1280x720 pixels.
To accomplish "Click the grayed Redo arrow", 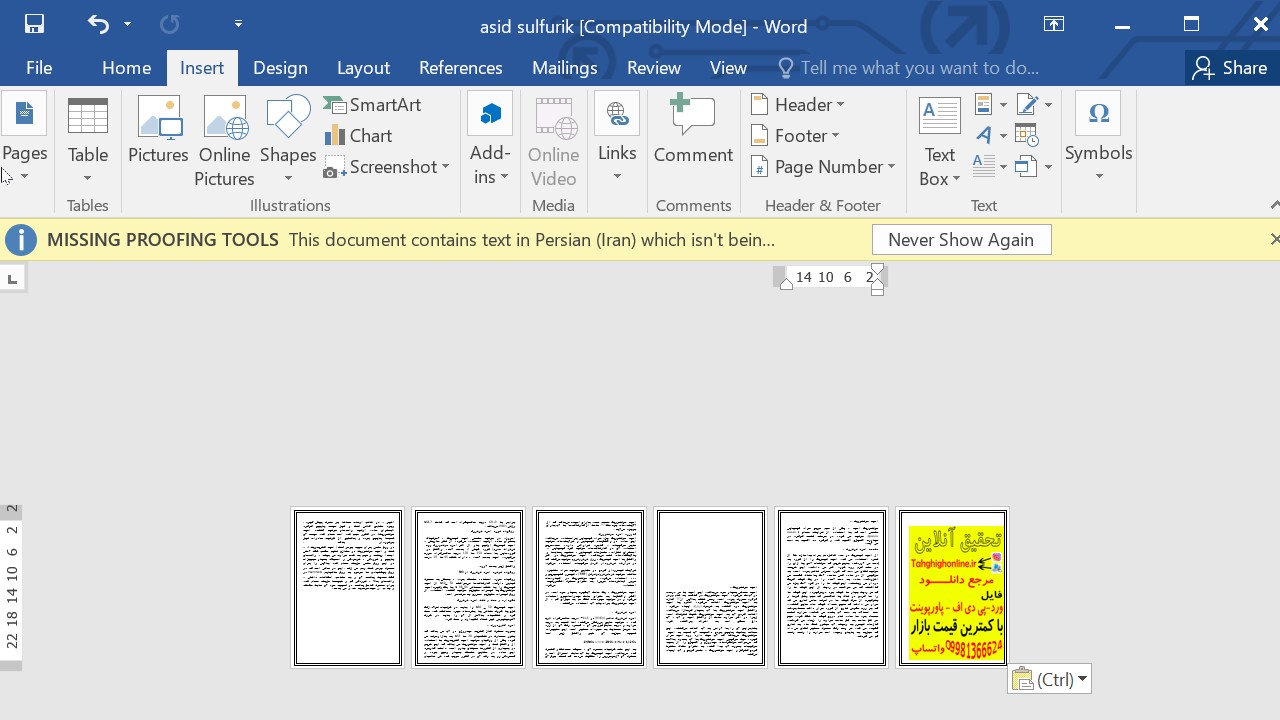I will point(170,24).
